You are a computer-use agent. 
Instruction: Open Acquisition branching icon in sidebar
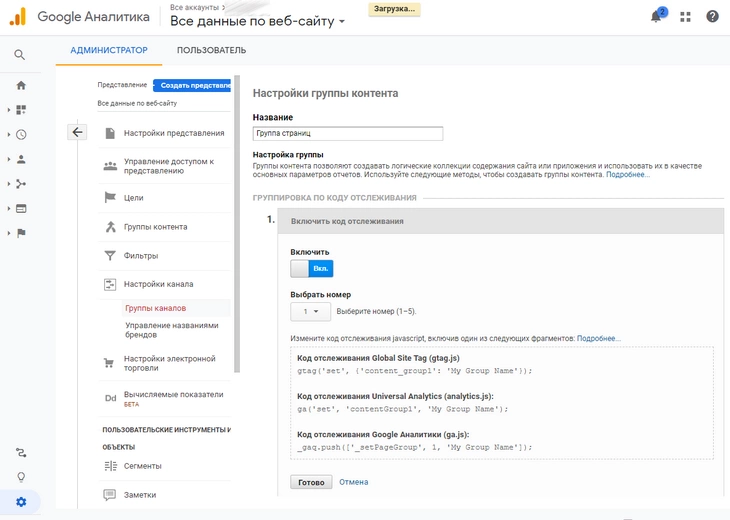(21, 184)
